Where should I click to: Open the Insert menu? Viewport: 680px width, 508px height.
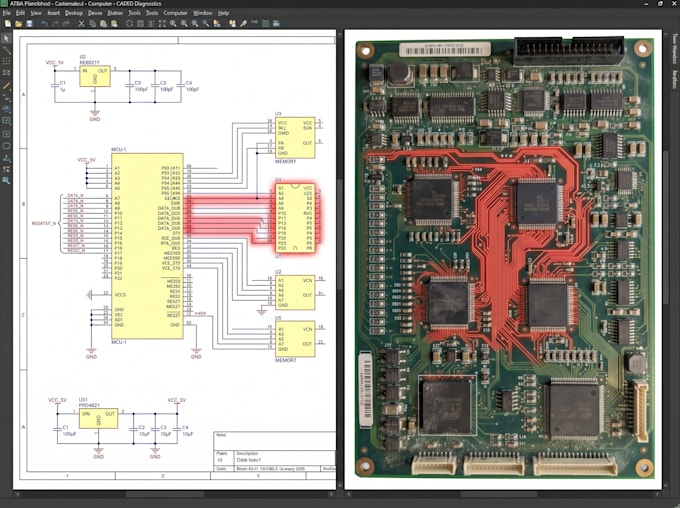pos(53,13)
